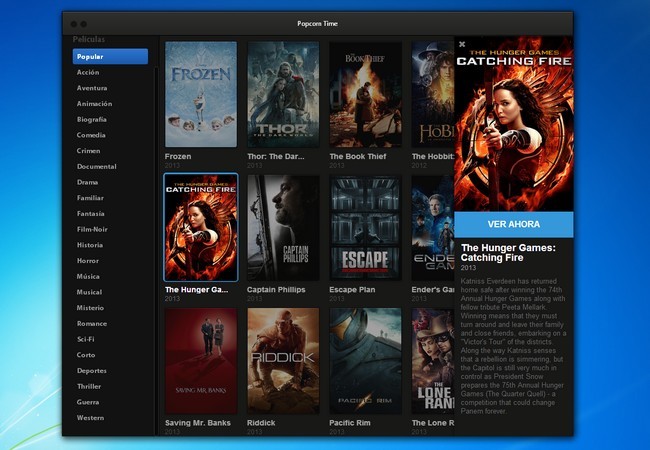This screenshot has width=650, height=450.
Task: Click 'The Hunger Ga...' title under poster
Action: (196, 290)
